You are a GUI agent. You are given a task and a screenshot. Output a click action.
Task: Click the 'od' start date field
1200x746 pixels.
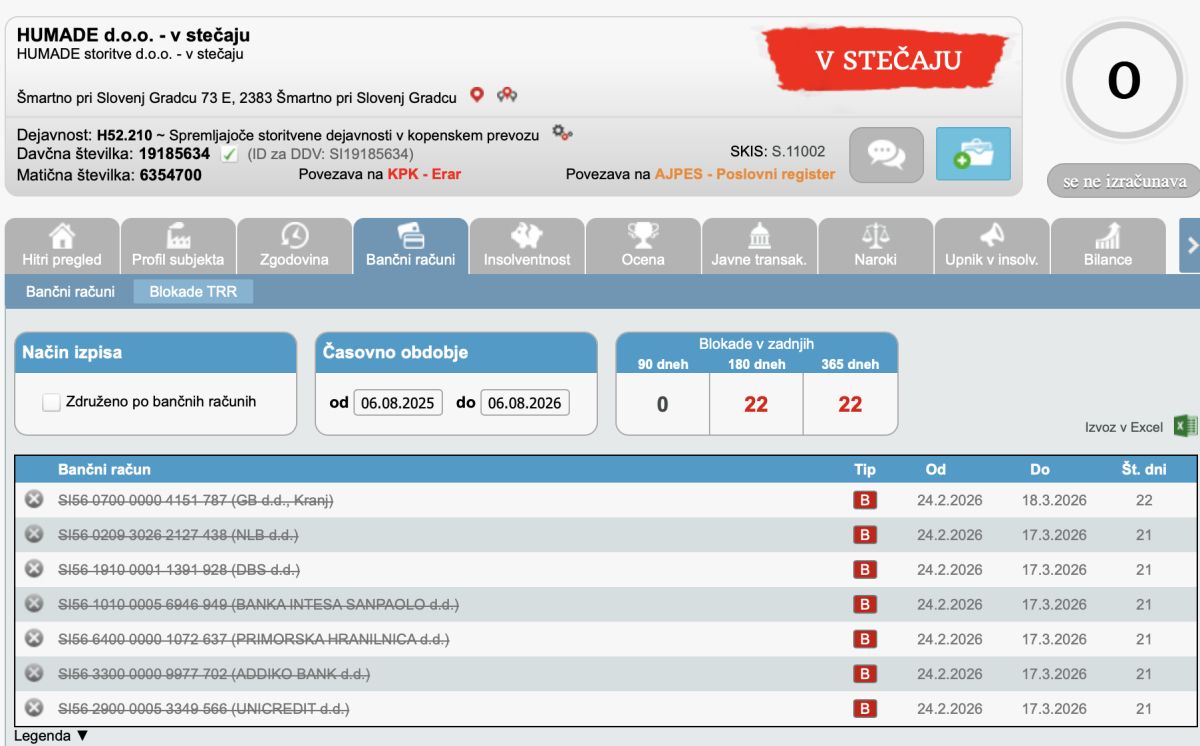398,403
